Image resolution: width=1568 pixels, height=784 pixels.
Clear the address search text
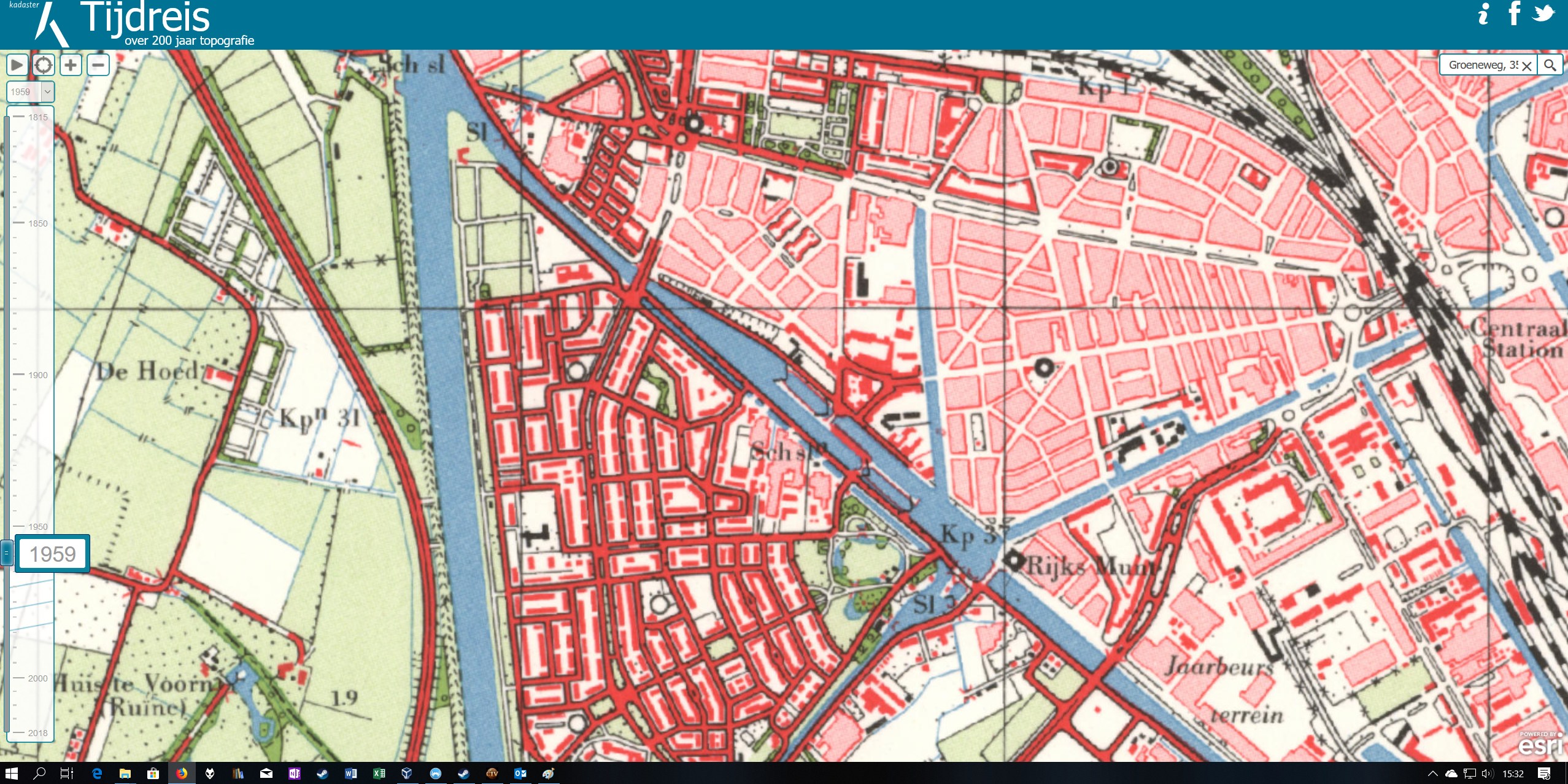click(1527, 66)
